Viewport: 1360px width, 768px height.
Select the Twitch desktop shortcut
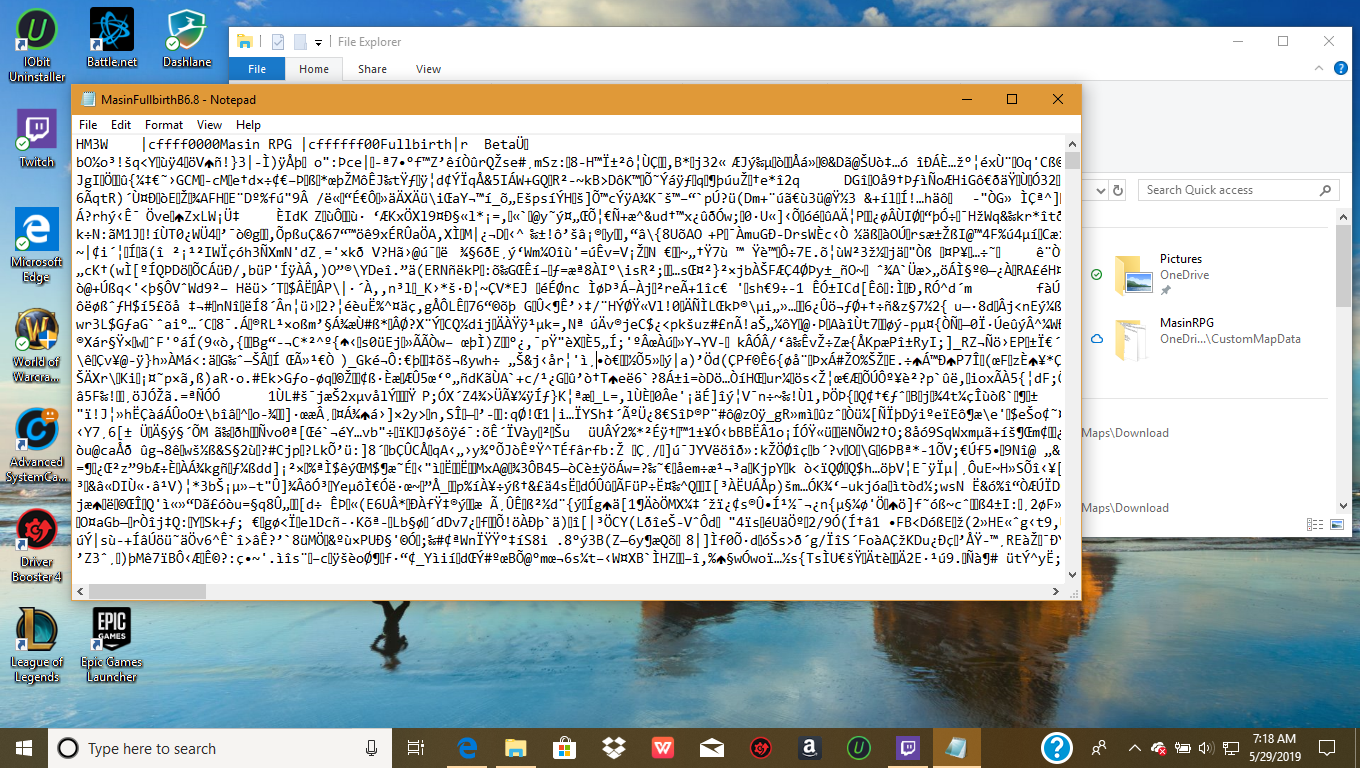37,137
